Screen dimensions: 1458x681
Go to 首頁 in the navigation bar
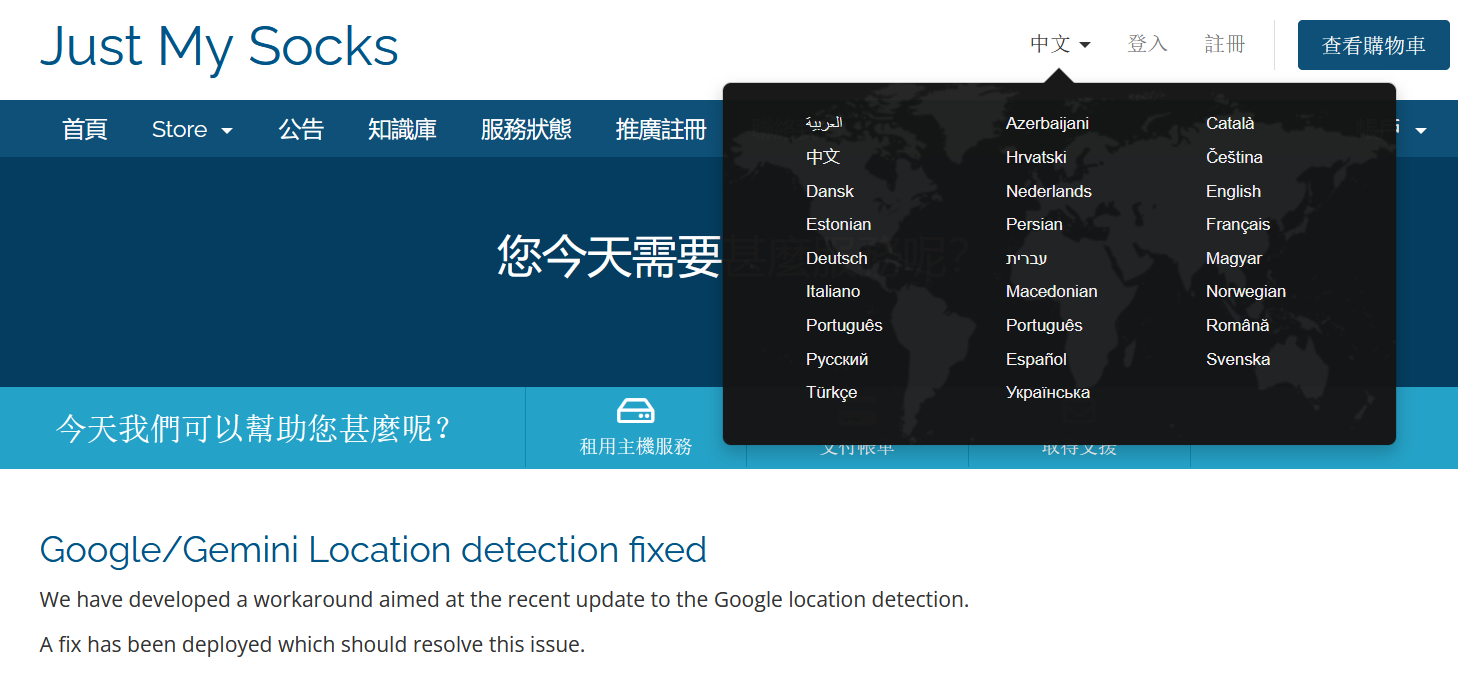[85, 130]
